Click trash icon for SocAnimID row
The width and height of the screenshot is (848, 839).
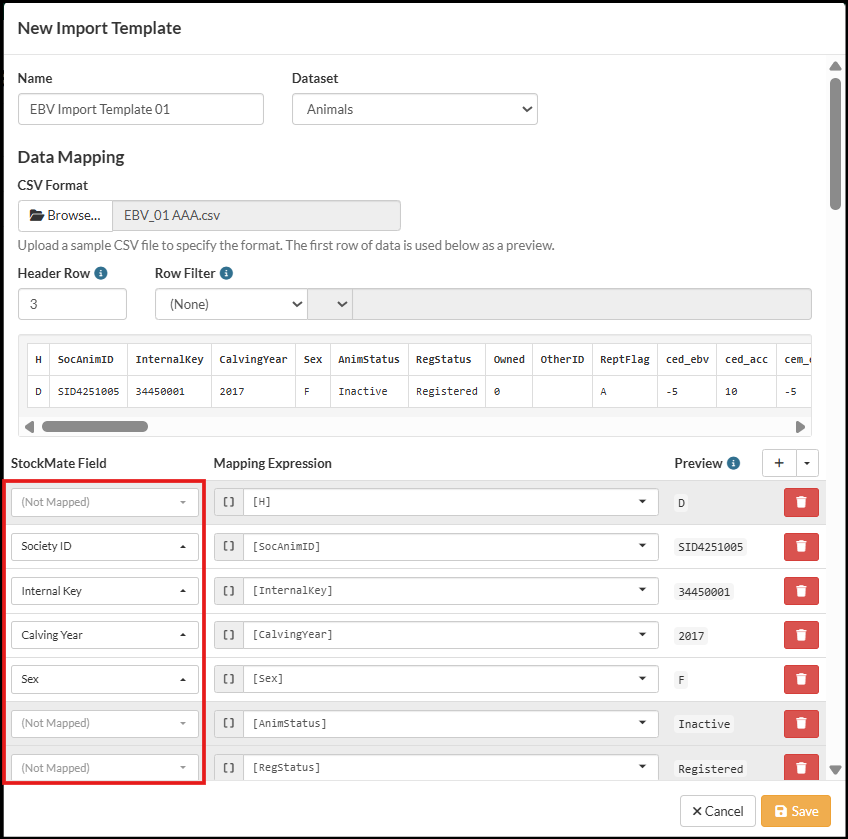801,547
